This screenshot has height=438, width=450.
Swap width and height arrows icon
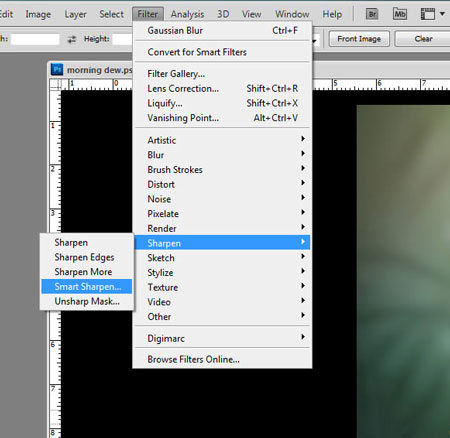72,39
